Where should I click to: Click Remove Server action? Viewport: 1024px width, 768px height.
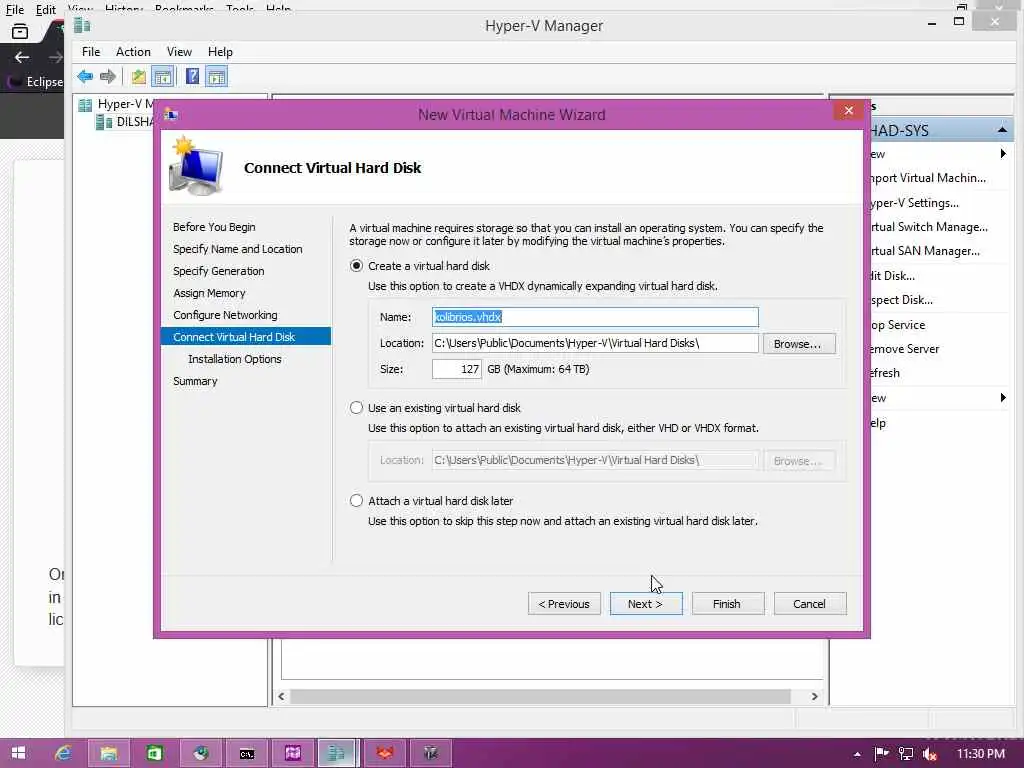(x=905, y=349)
